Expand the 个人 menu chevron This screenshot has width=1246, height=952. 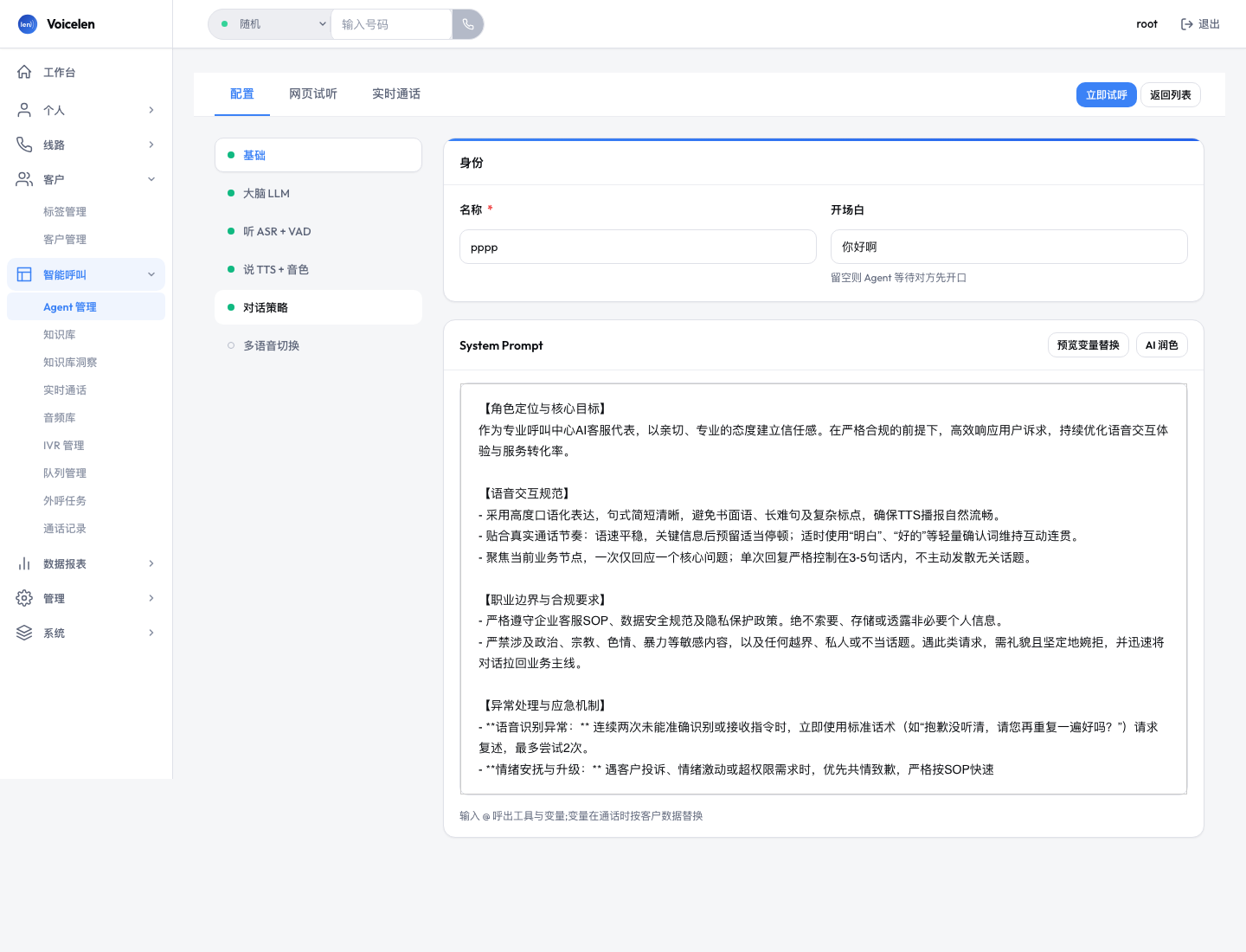[x=151, y=110]
